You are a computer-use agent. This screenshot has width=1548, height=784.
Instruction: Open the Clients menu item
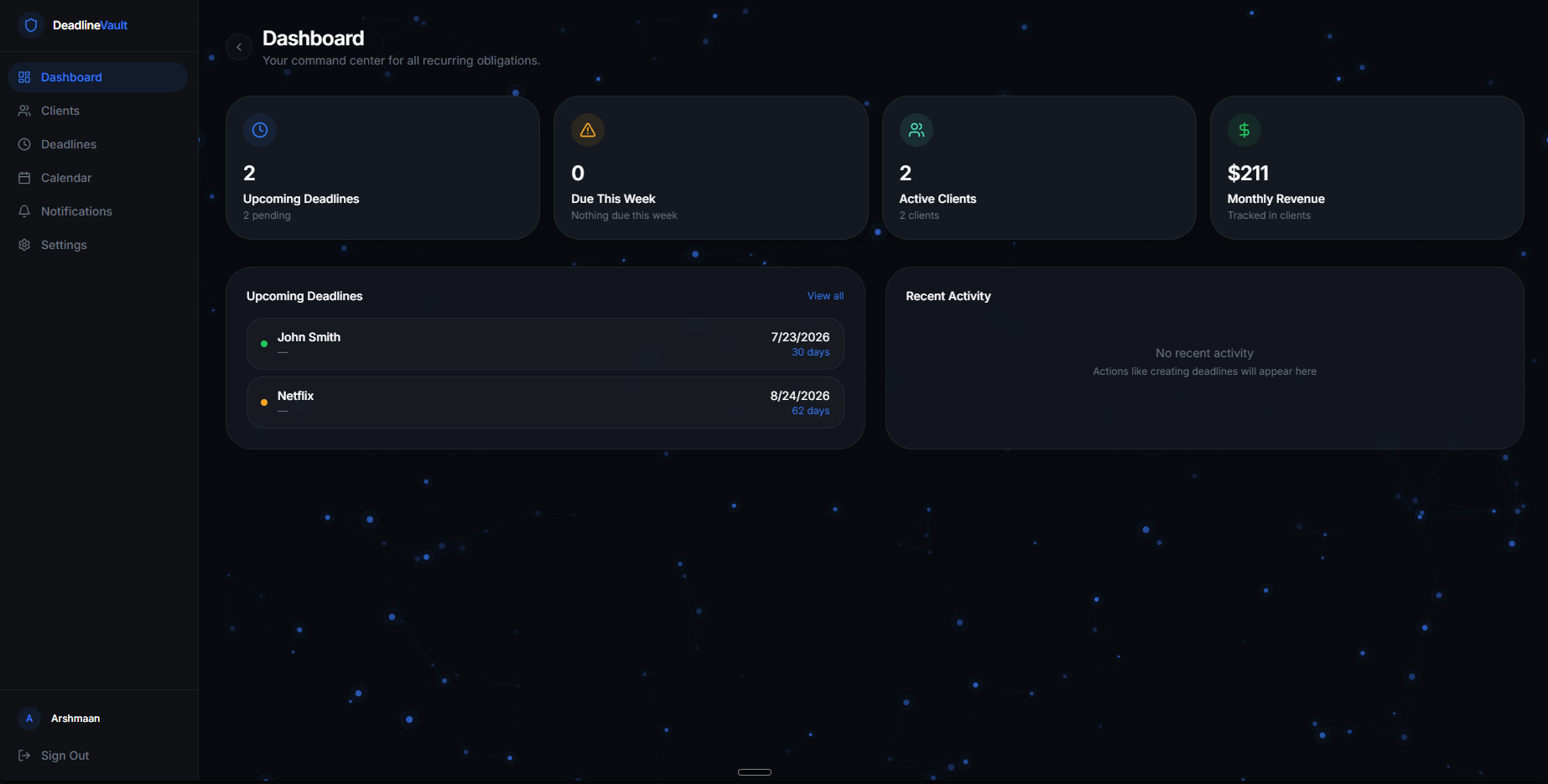(x=97, y=111)
